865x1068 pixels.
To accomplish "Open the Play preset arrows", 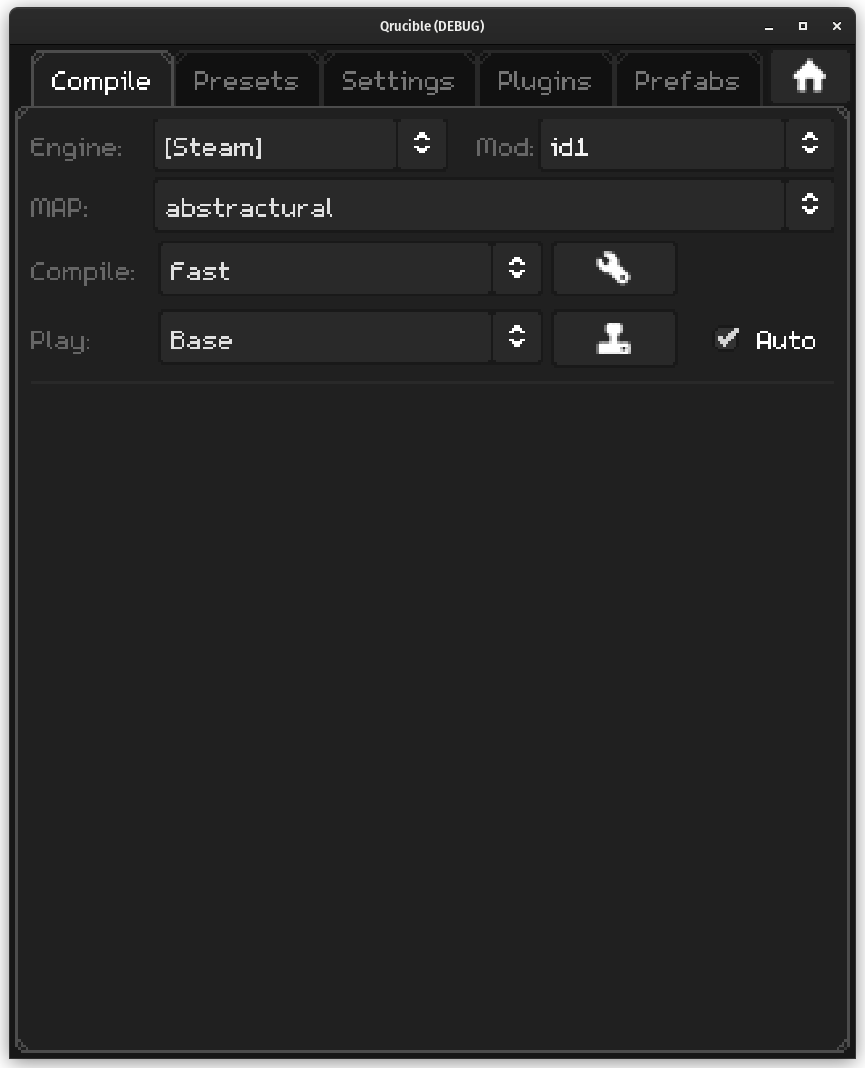I will (x=516, y=338).
